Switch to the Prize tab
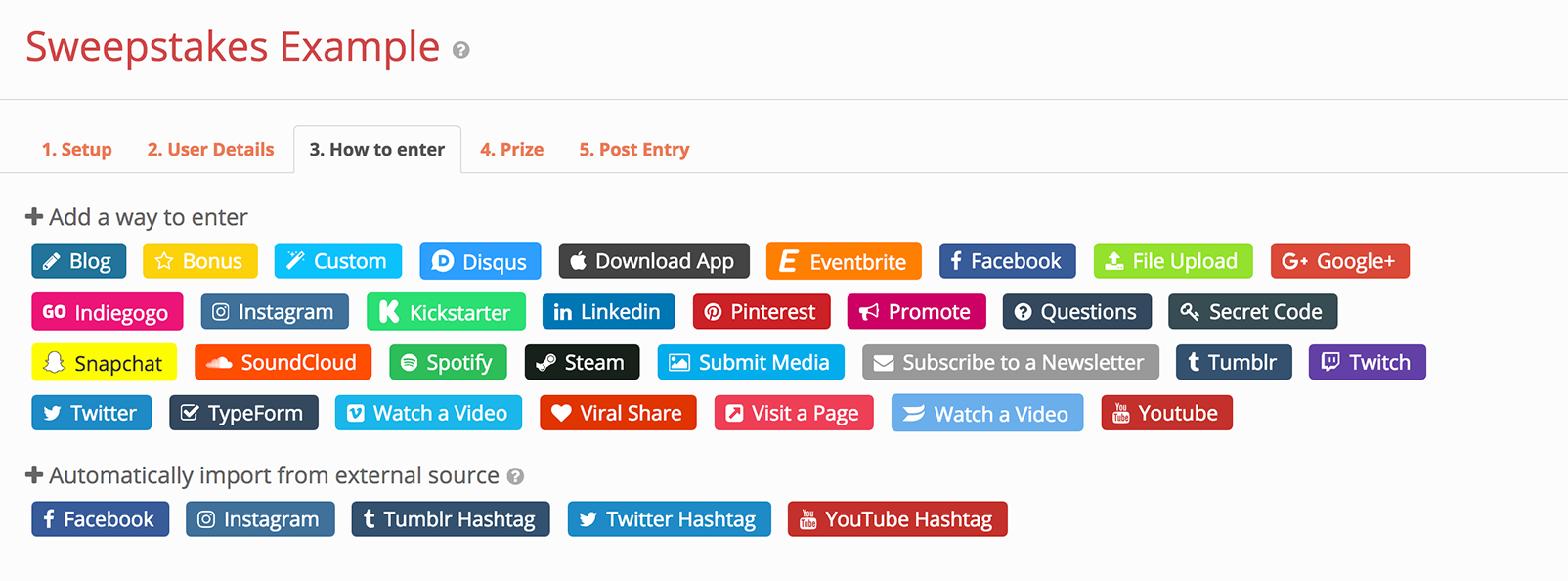Screen dimensions: 1568x581 click(x=511, y=149)
